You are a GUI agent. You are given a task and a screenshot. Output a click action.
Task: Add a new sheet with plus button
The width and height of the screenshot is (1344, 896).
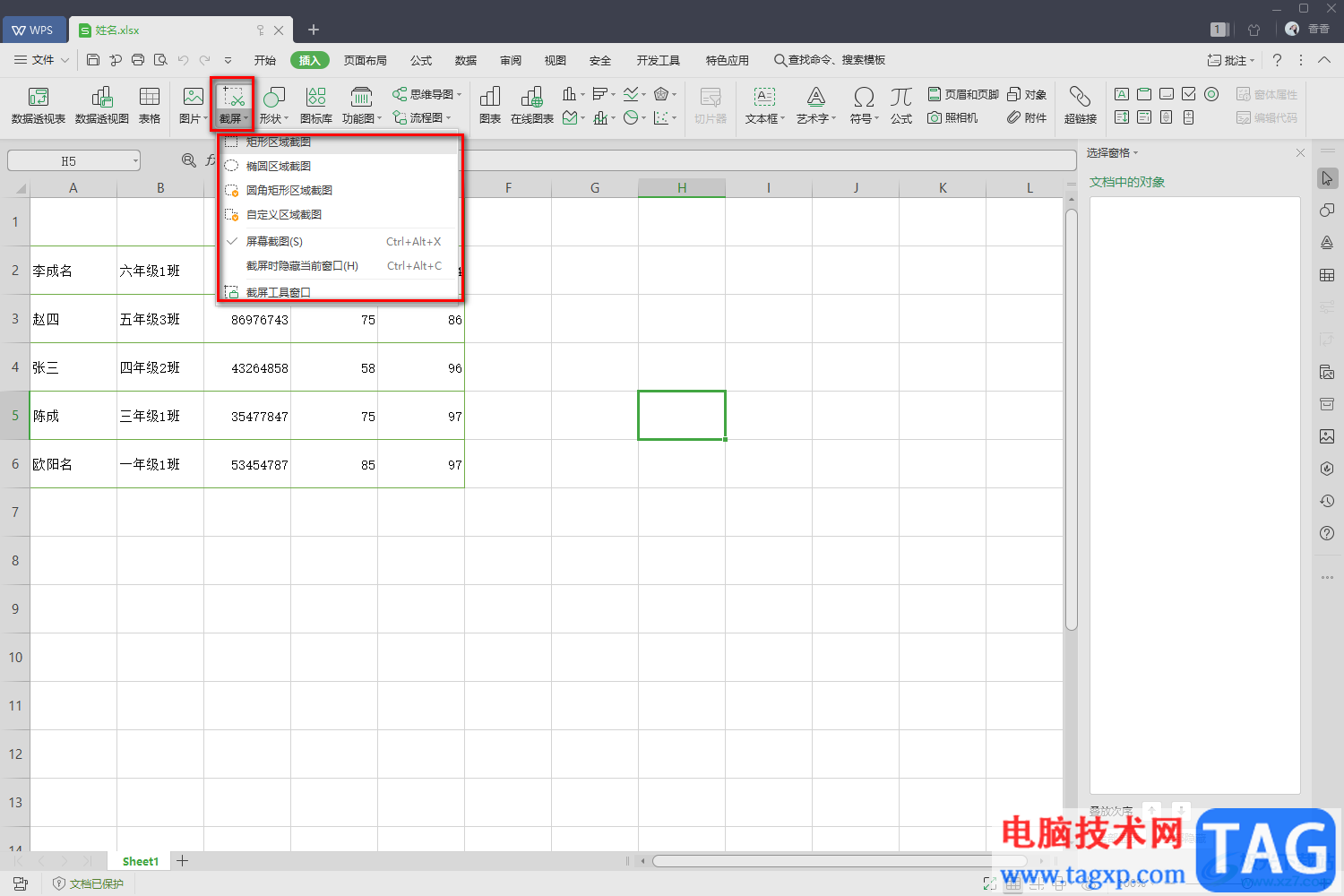183,861
